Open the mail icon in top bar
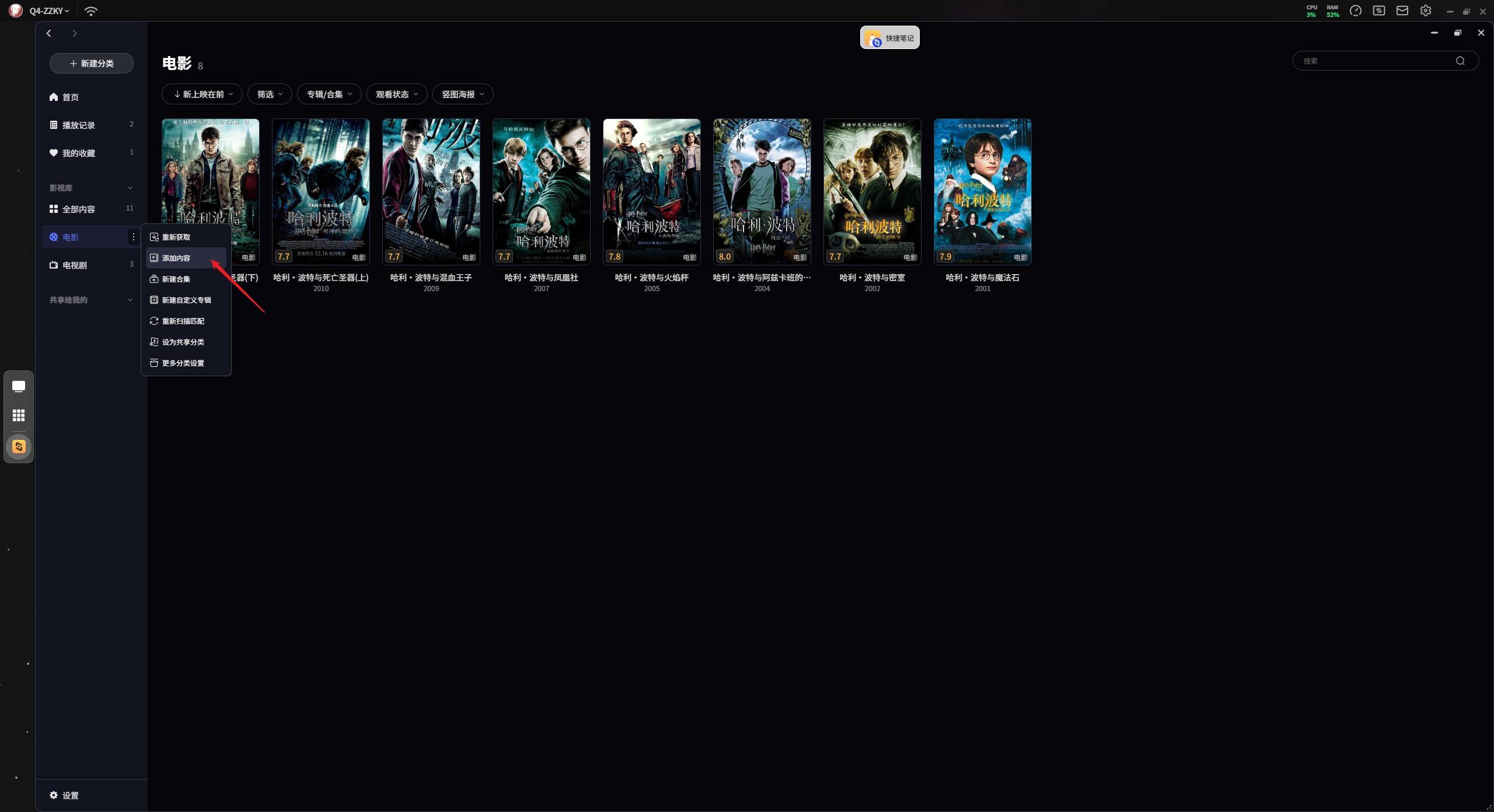 coord(1402,10)
